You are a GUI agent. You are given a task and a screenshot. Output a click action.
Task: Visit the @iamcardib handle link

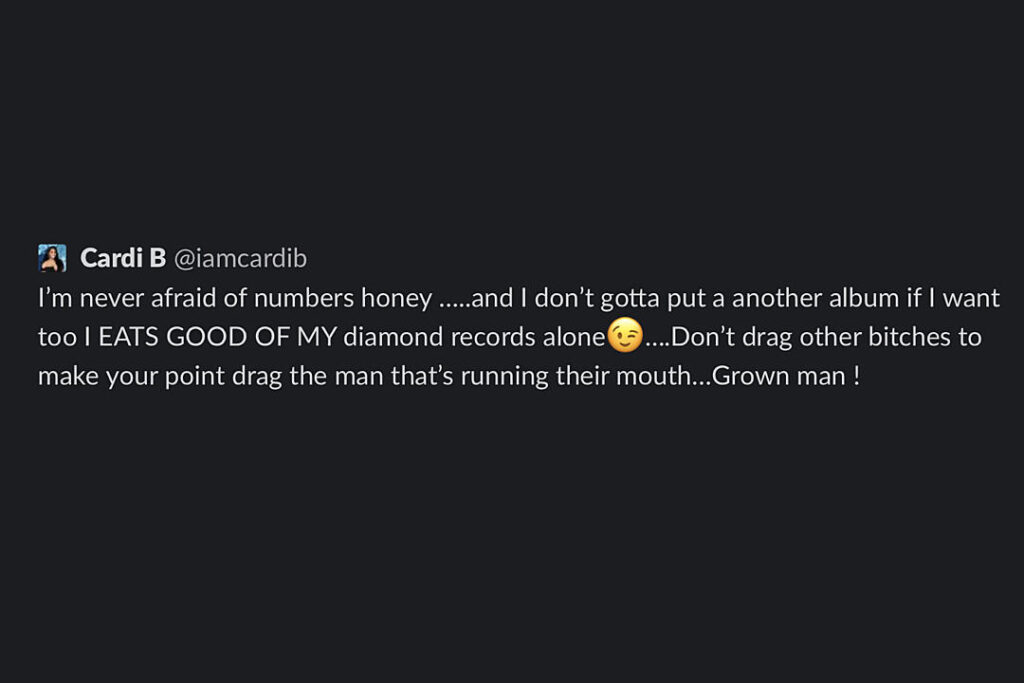pyautogui.click(x=240, y=259)
